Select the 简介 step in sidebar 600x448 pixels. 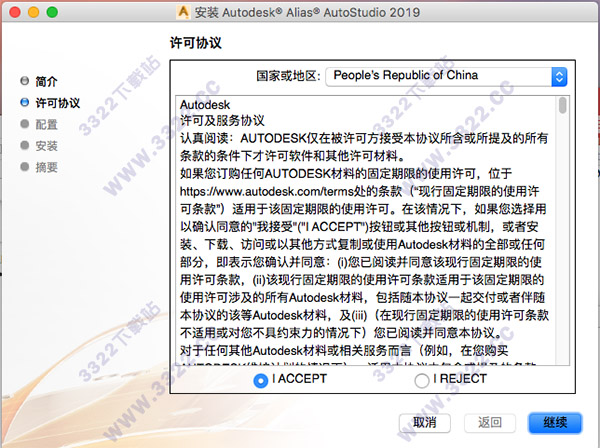coord(39,81)
